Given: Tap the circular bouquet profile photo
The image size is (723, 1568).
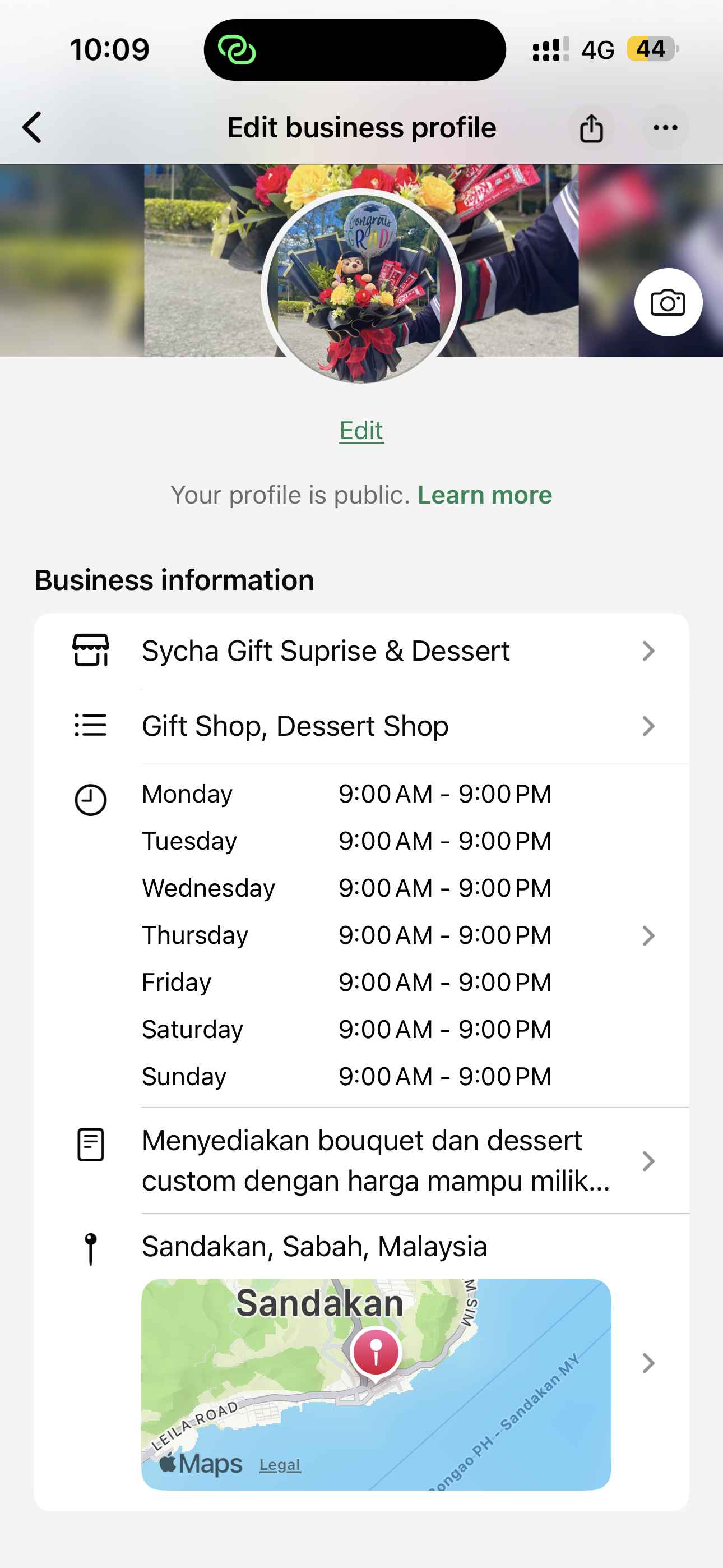Looking at the screenshot, I should [x=361, y=286].
